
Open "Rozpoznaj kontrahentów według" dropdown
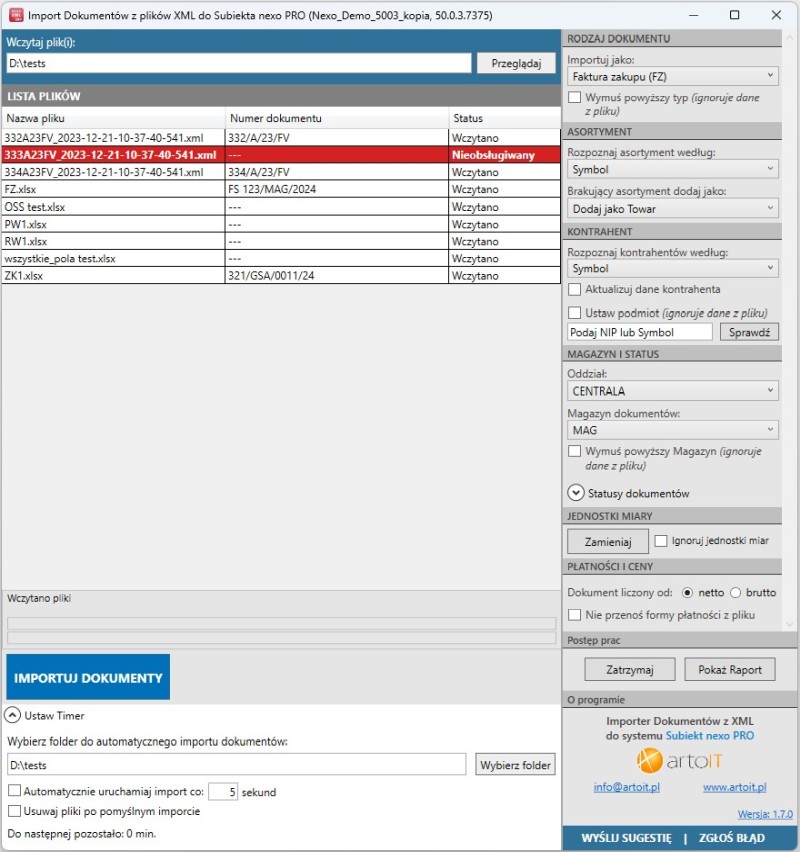(x=672, y=268)
